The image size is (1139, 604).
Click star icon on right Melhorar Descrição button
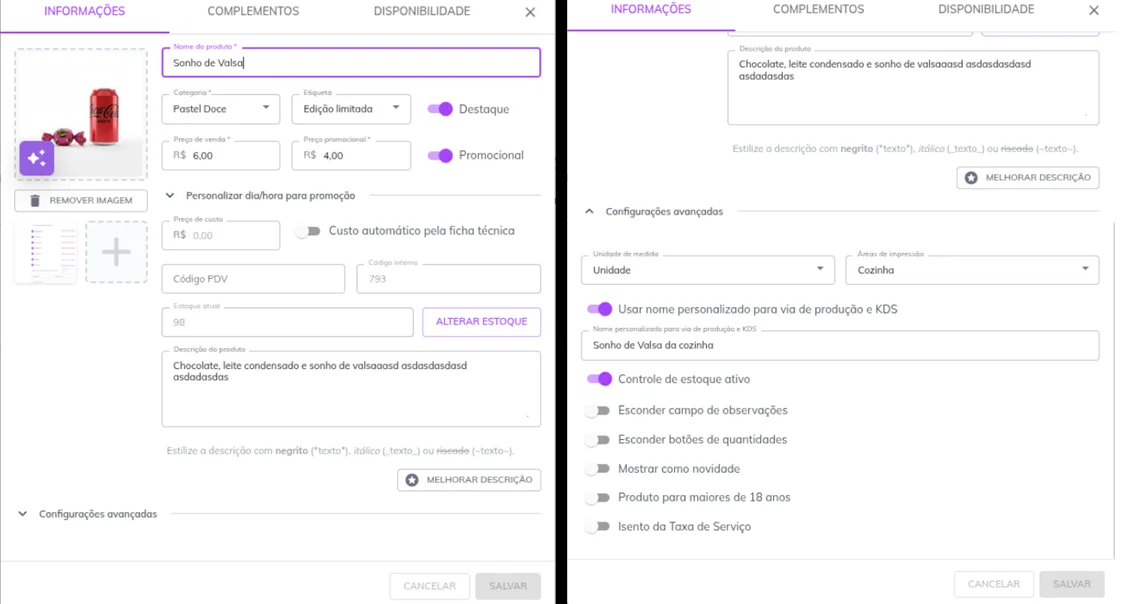pyautogui.click(x=971, y=177)
